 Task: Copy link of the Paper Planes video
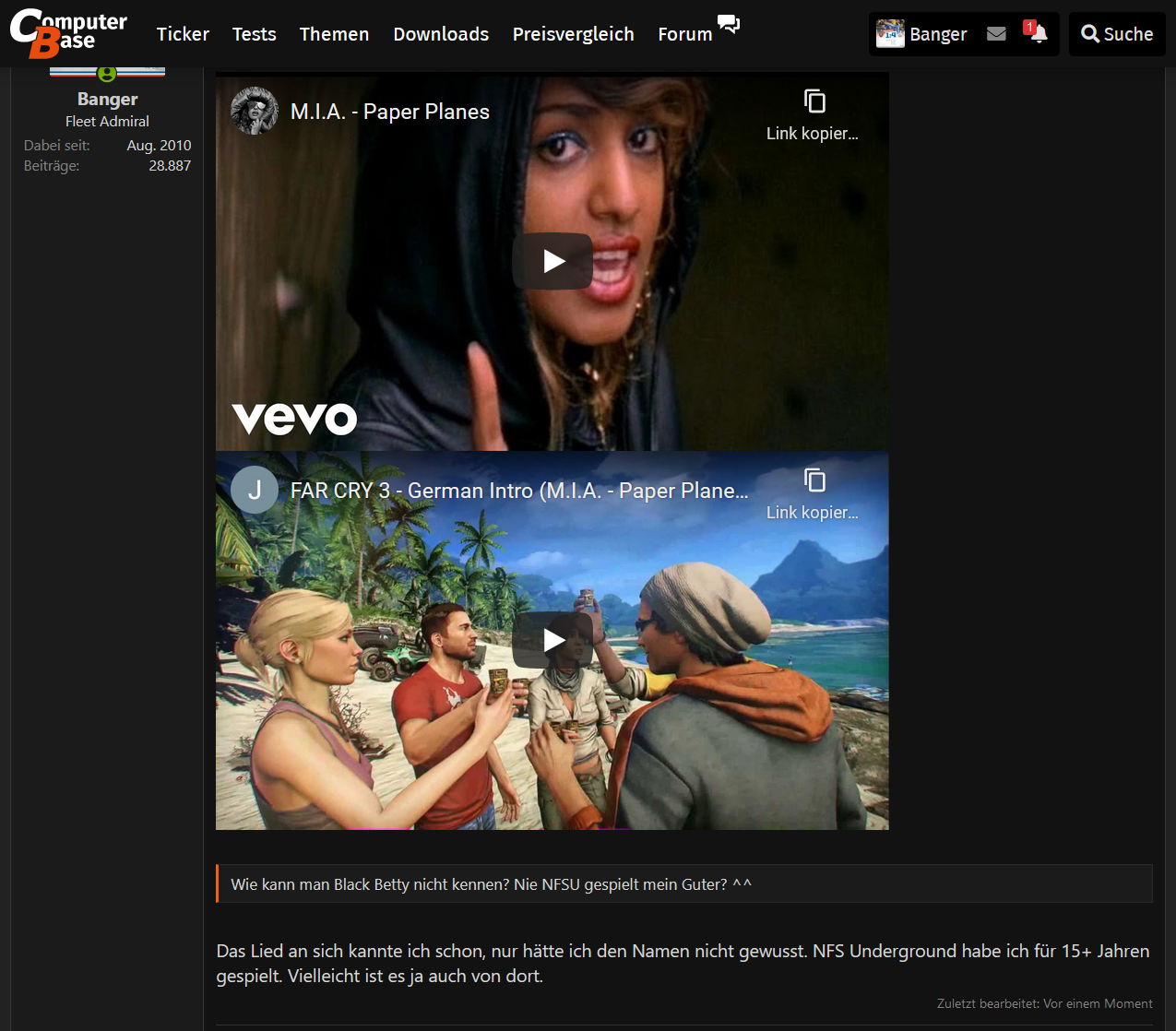pos(813,114)
